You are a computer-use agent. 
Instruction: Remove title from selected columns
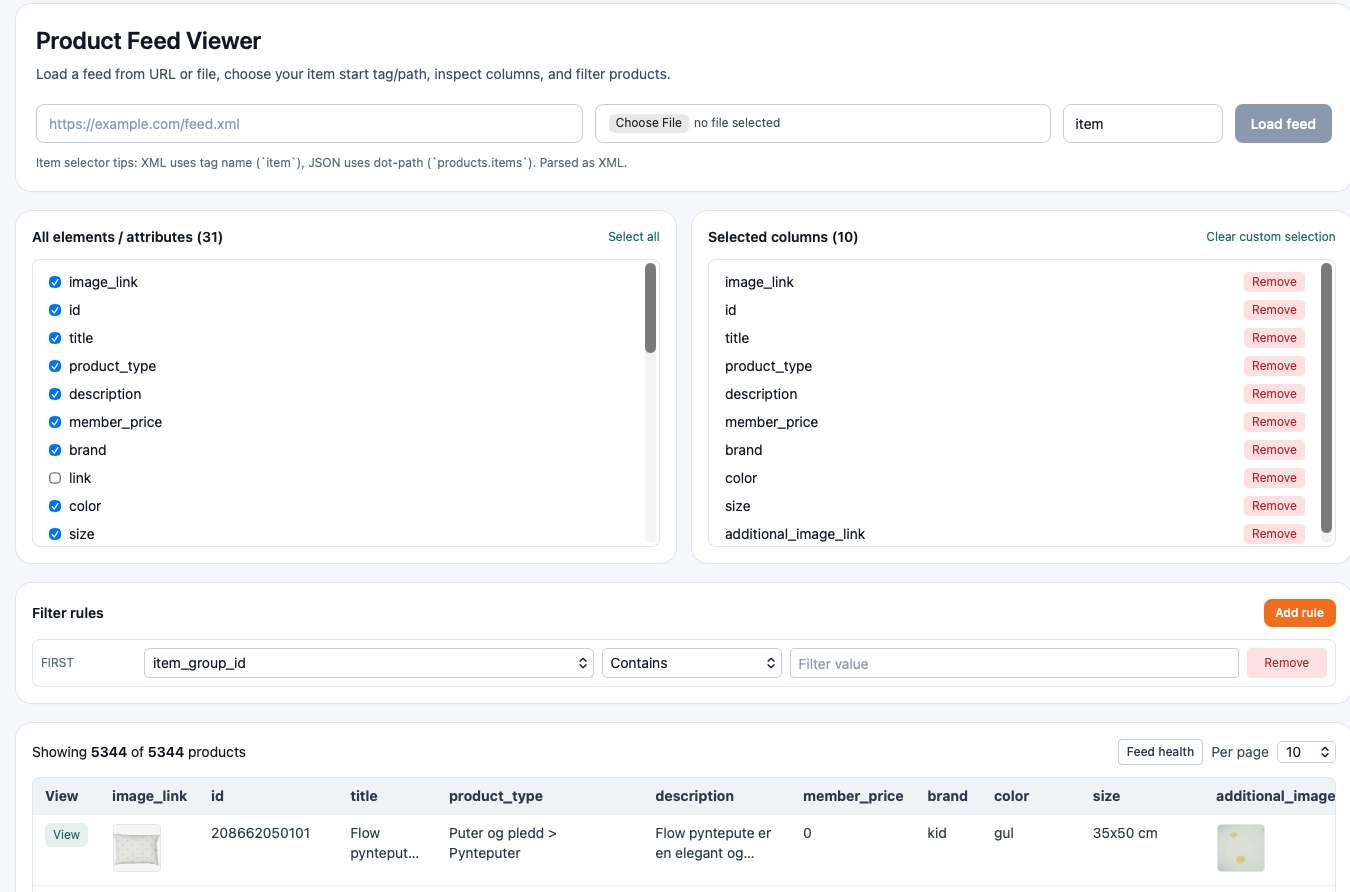(x=1274, y=338)
